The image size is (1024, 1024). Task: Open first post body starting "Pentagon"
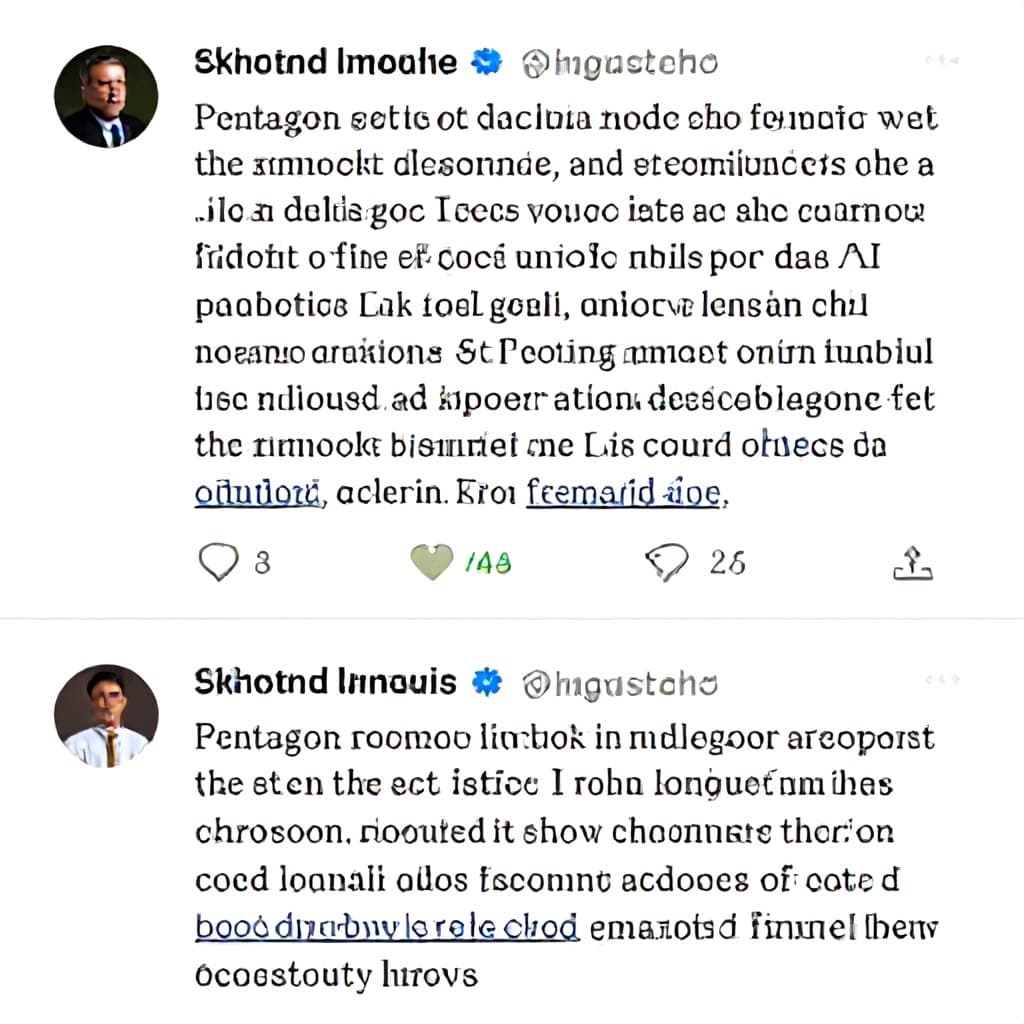(566, 305)
